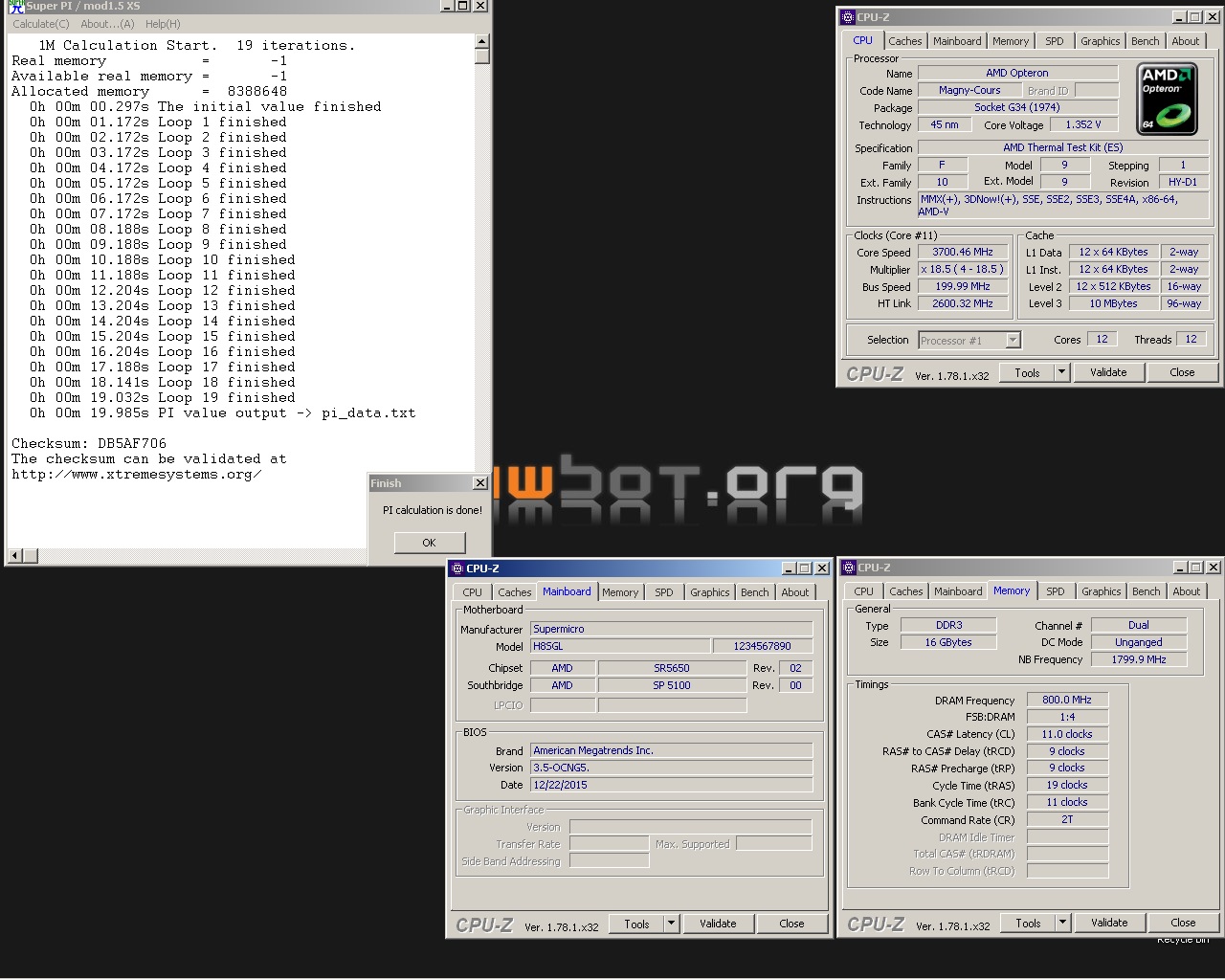Click Tools in the Memory CPU-Z window
The height and width of the screenshot is (980, 1225).
coord(1028,924)
